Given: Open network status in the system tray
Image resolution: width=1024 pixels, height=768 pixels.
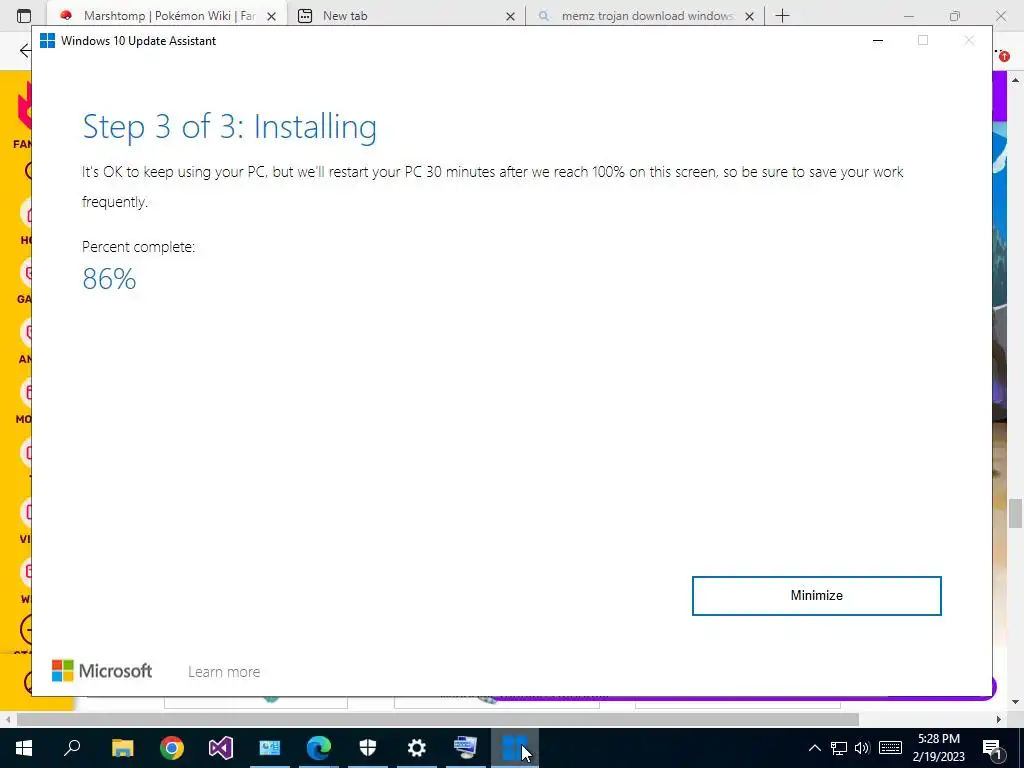Looking at the screenshot, I should [839, 748].
